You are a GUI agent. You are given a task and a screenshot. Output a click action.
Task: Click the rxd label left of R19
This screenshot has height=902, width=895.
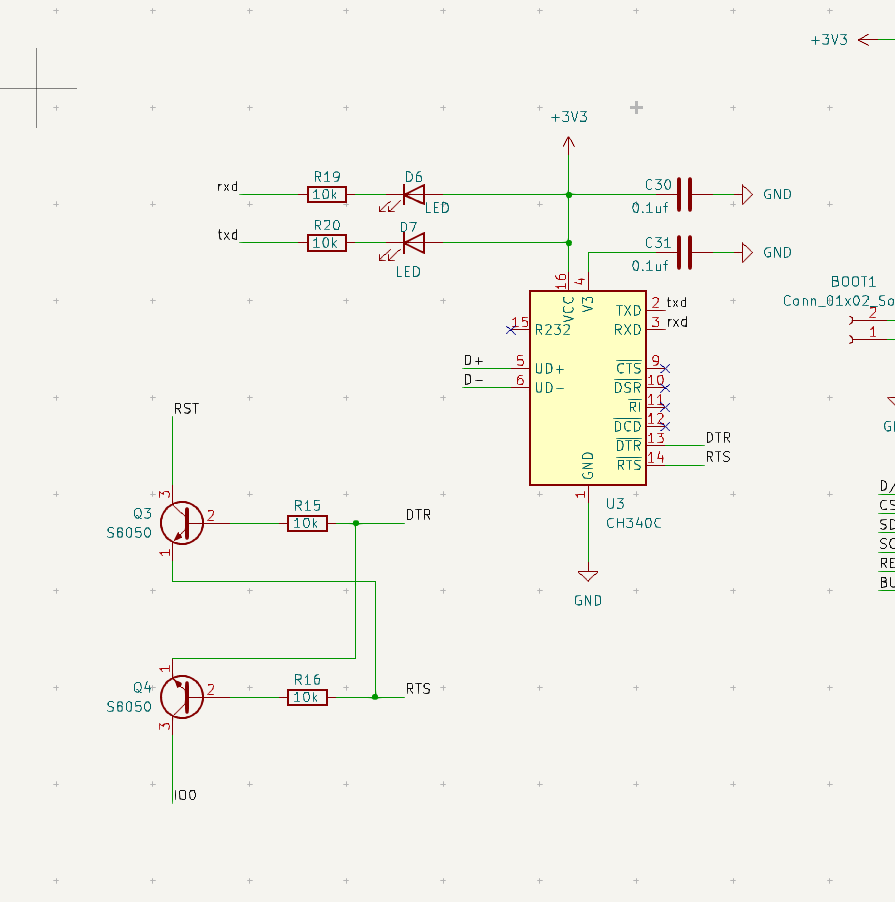tap(227, 186)
